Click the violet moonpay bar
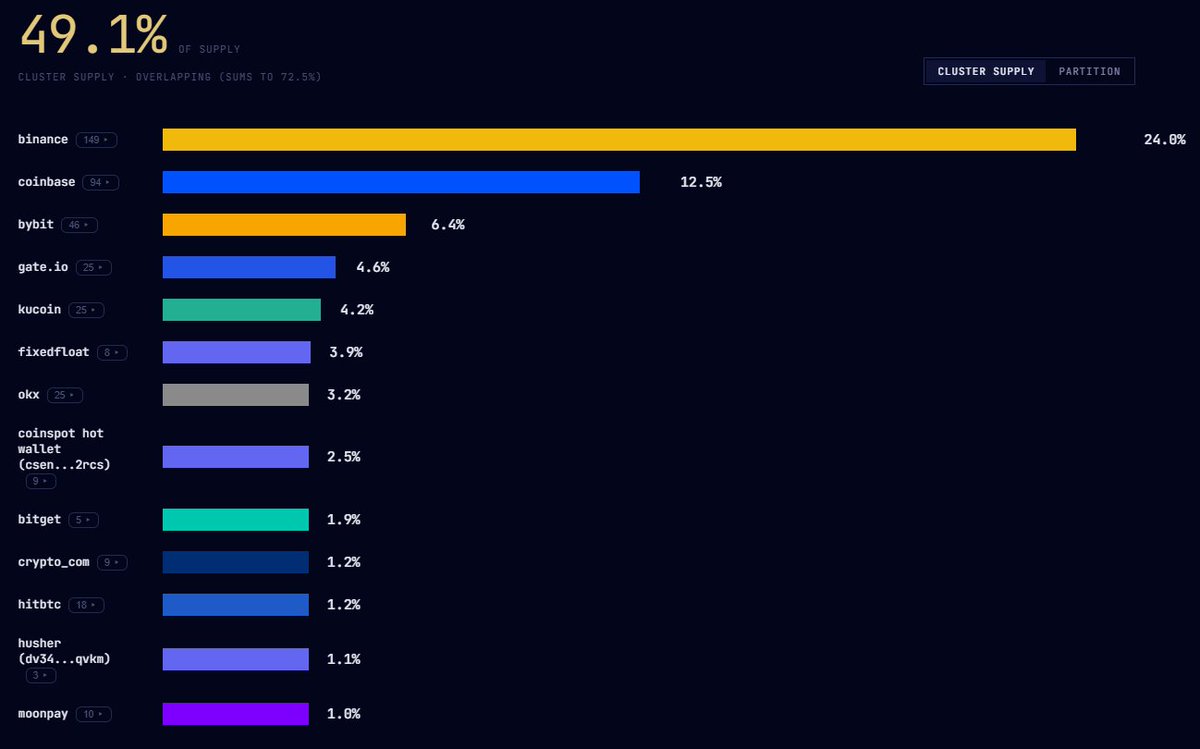 [236, 714]
